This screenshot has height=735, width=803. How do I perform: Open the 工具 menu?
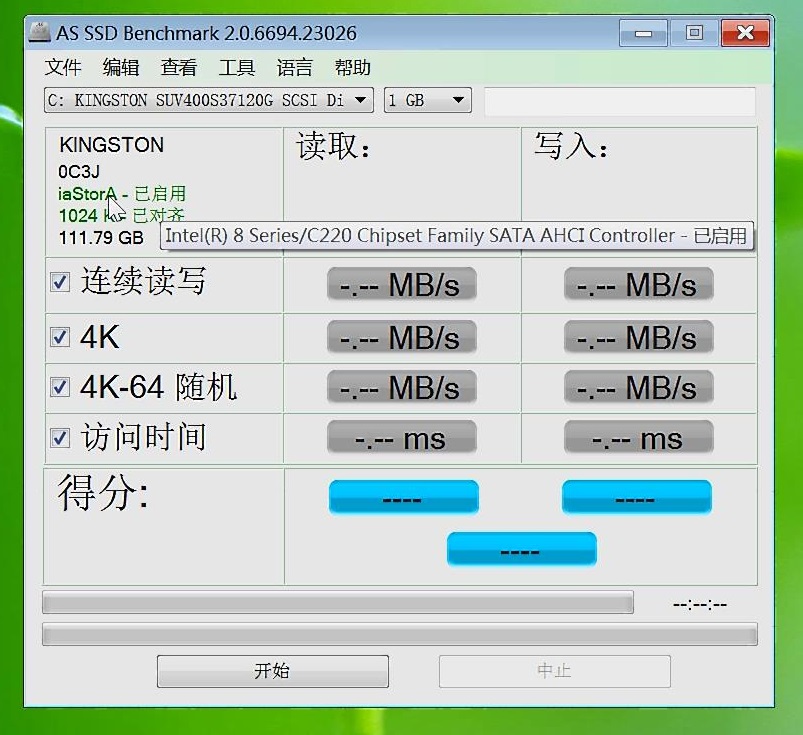coord(235,67)
